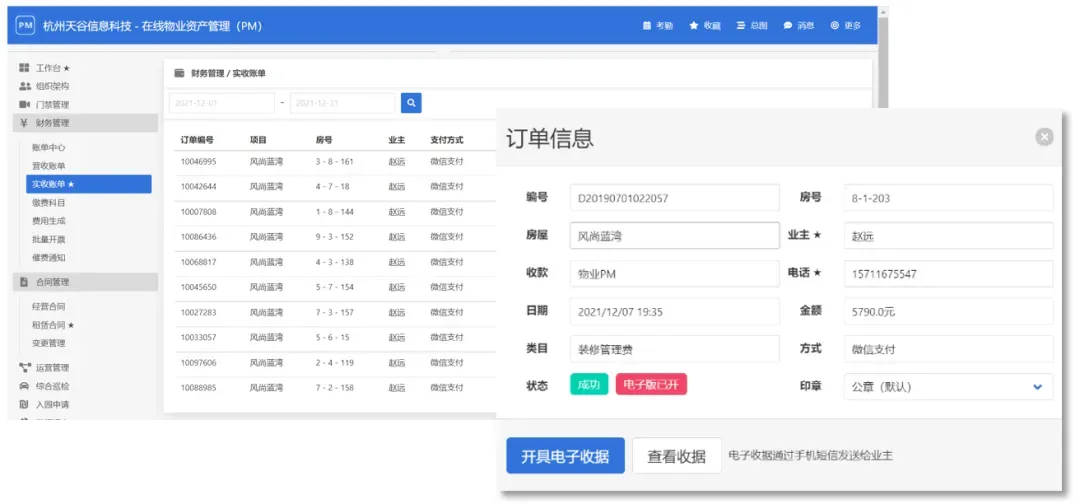Screen dimensions: 1080x504
Task: Open 账单中心 in the sidebar
Action: pos(48,147)
